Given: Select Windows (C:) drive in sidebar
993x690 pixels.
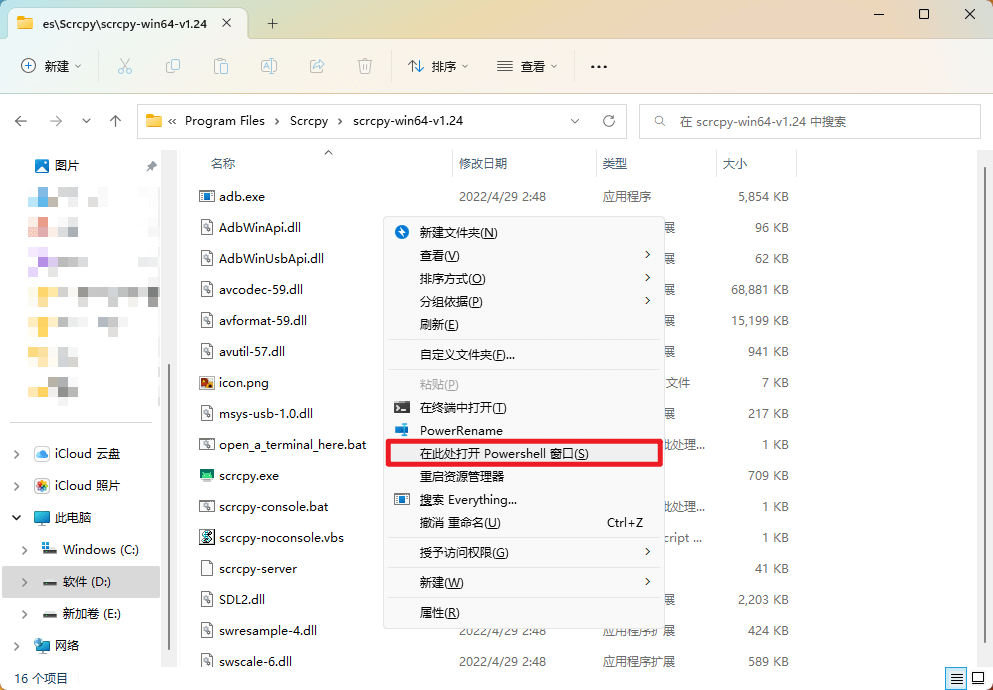Looking at the screenshot, I should pyautogui.click(x=100, y=550).
